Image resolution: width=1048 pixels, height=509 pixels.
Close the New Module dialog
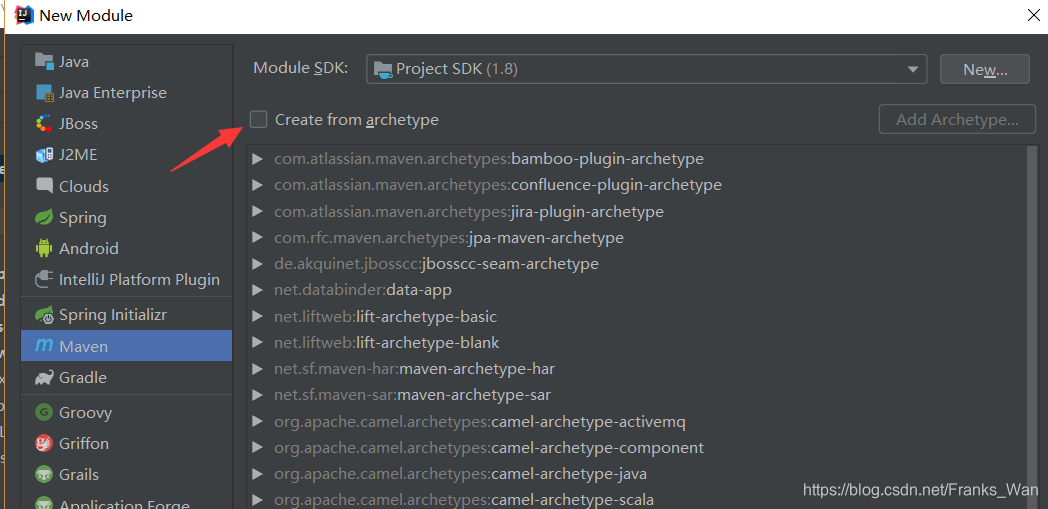tap(1033, 15)
